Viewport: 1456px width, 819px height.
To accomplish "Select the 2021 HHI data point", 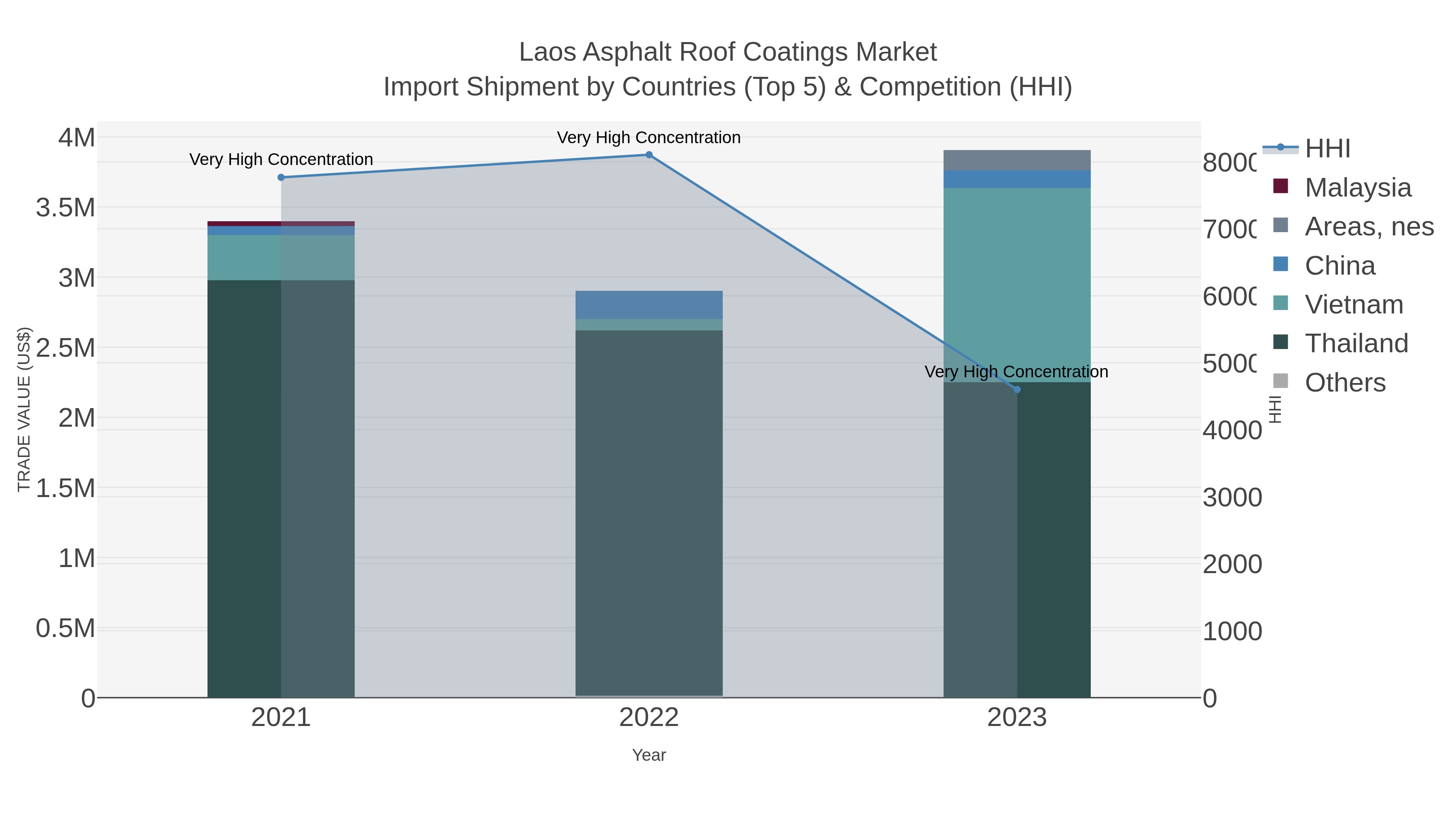I will point(281,178).
